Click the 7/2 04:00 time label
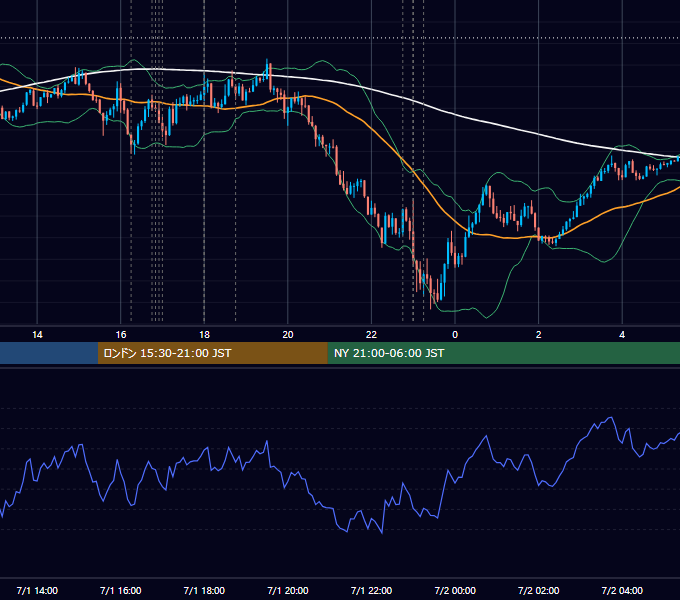This screenshot has width=680, height=600. 622,590
